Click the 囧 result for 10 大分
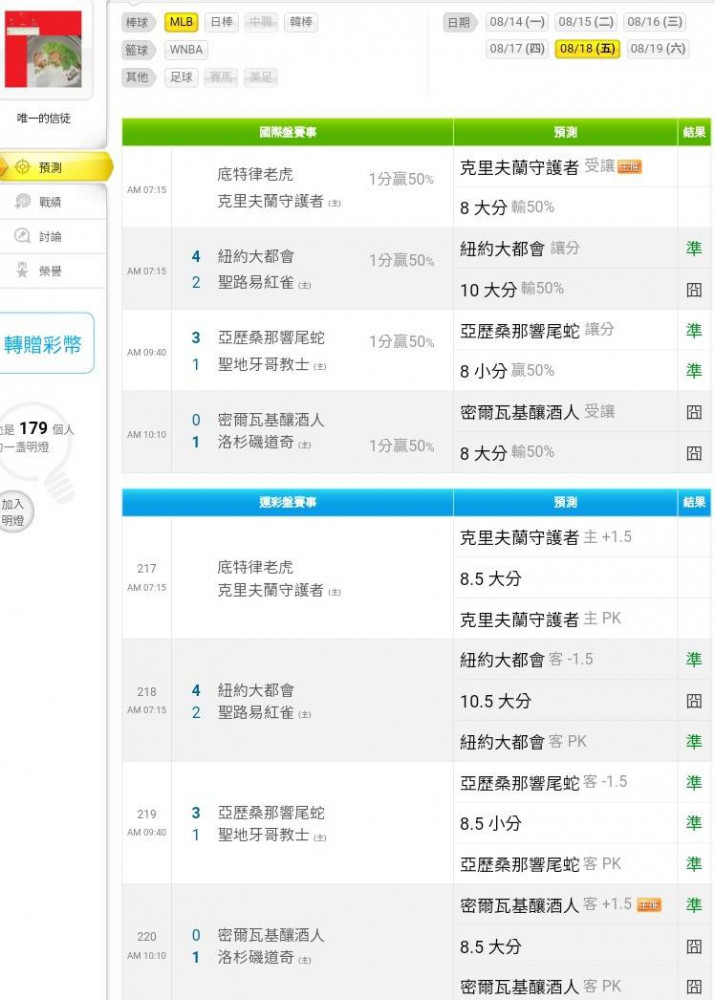This screenshot has width=715, height=1000. [x=693, y=290]
